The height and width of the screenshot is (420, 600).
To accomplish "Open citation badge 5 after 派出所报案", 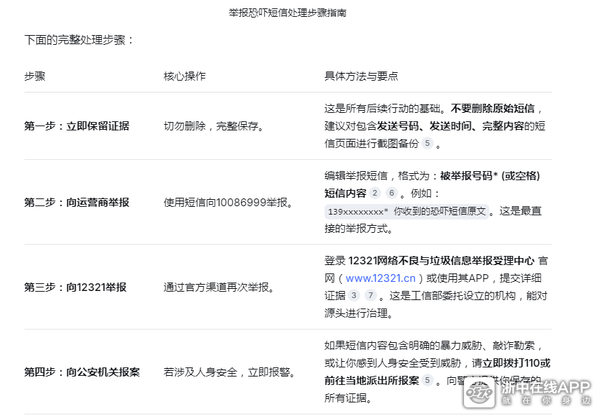I will click(x=427, y=381).
